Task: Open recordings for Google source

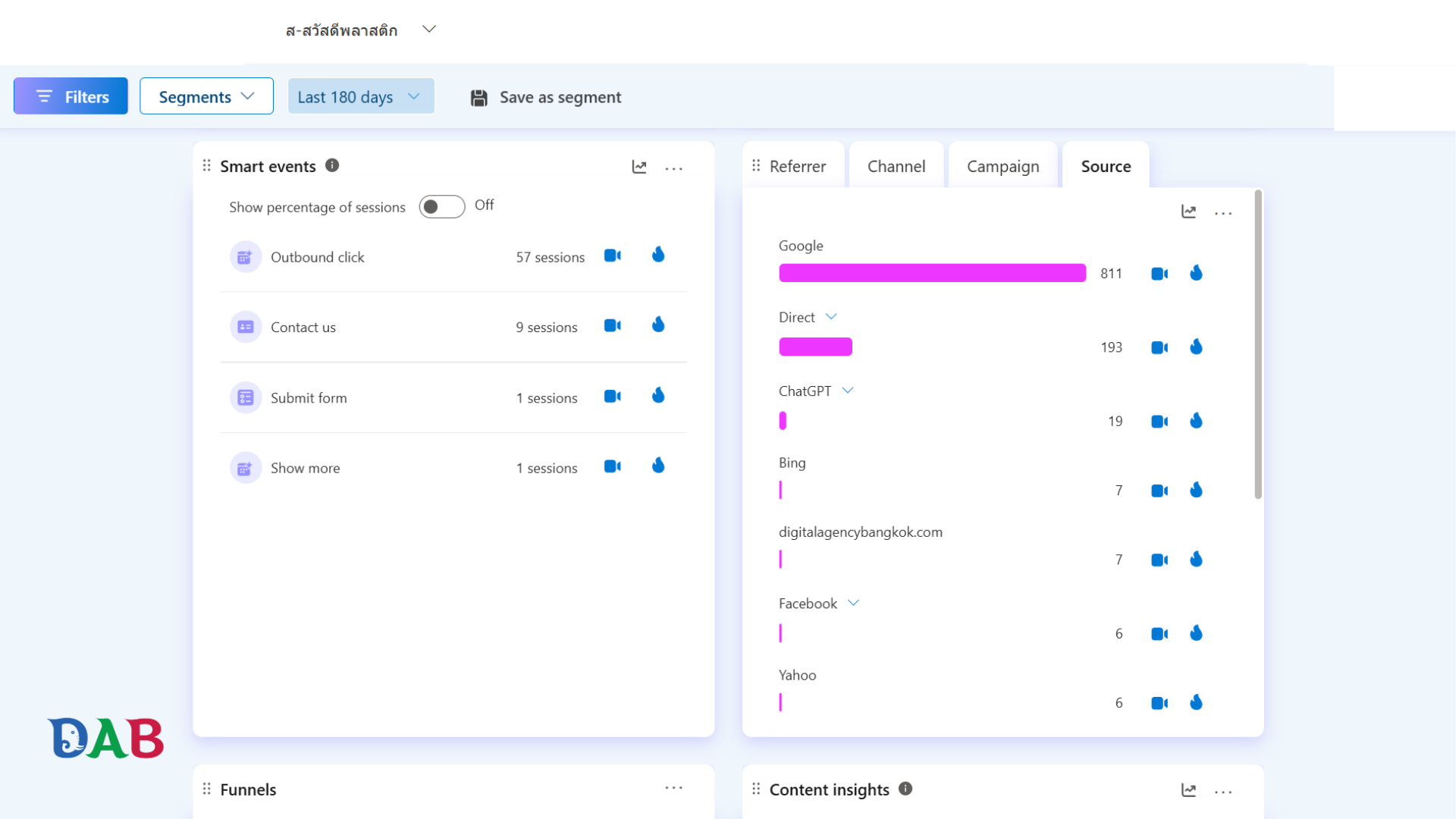Action: coord(1159,274)
